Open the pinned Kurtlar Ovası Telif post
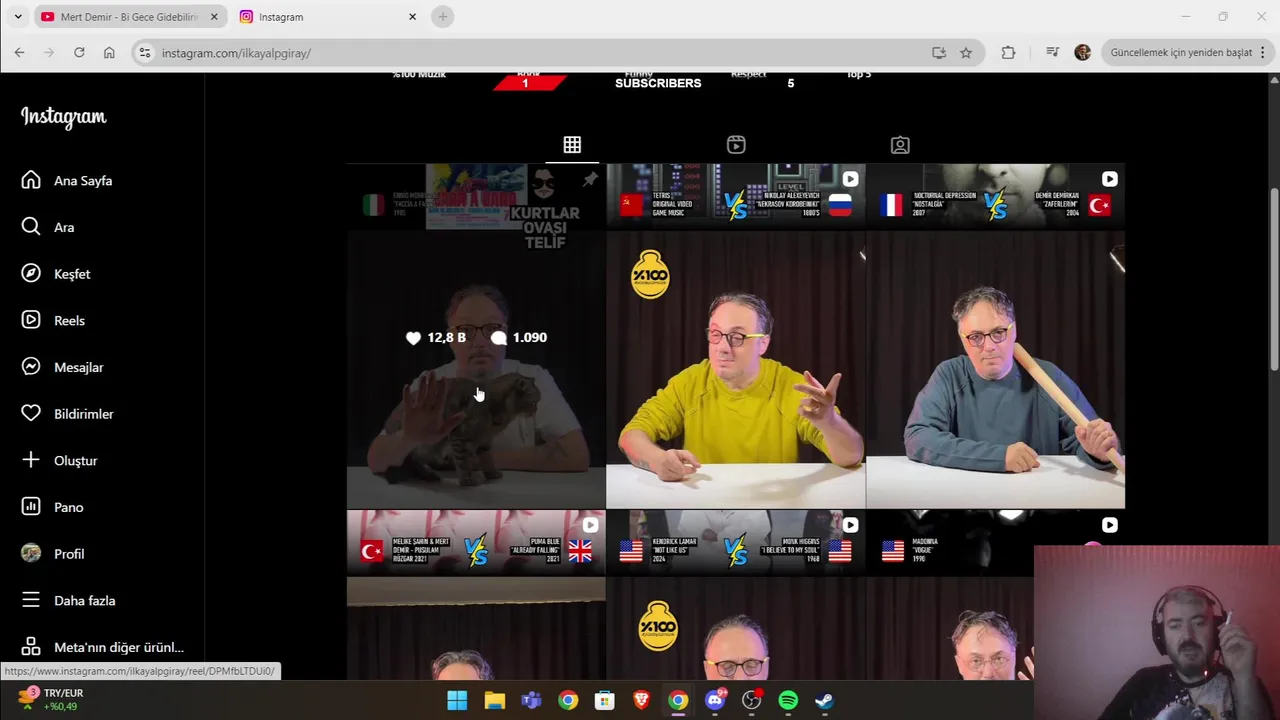 (x=476, y=337)
